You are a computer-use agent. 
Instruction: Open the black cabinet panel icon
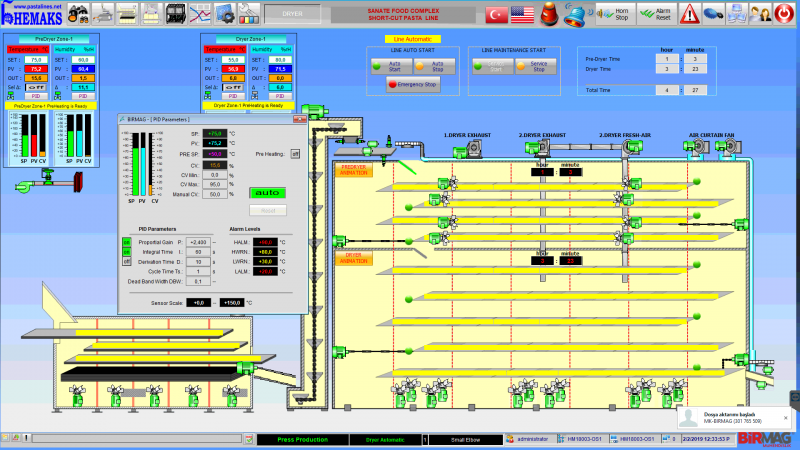click(x=175, y=14)
